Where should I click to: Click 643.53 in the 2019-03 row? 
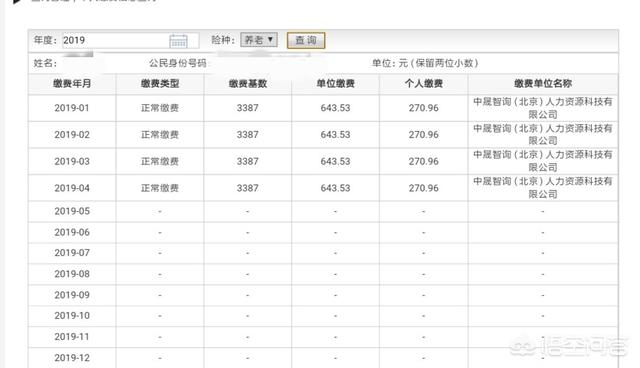click(336, 162)
